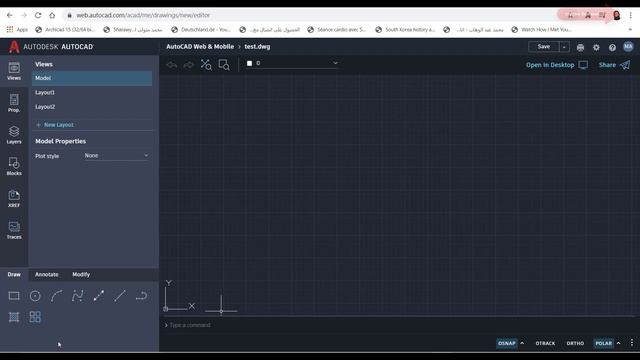640x360 pixels.
Task: Expand POLAR options arrow
Action: 618,343
